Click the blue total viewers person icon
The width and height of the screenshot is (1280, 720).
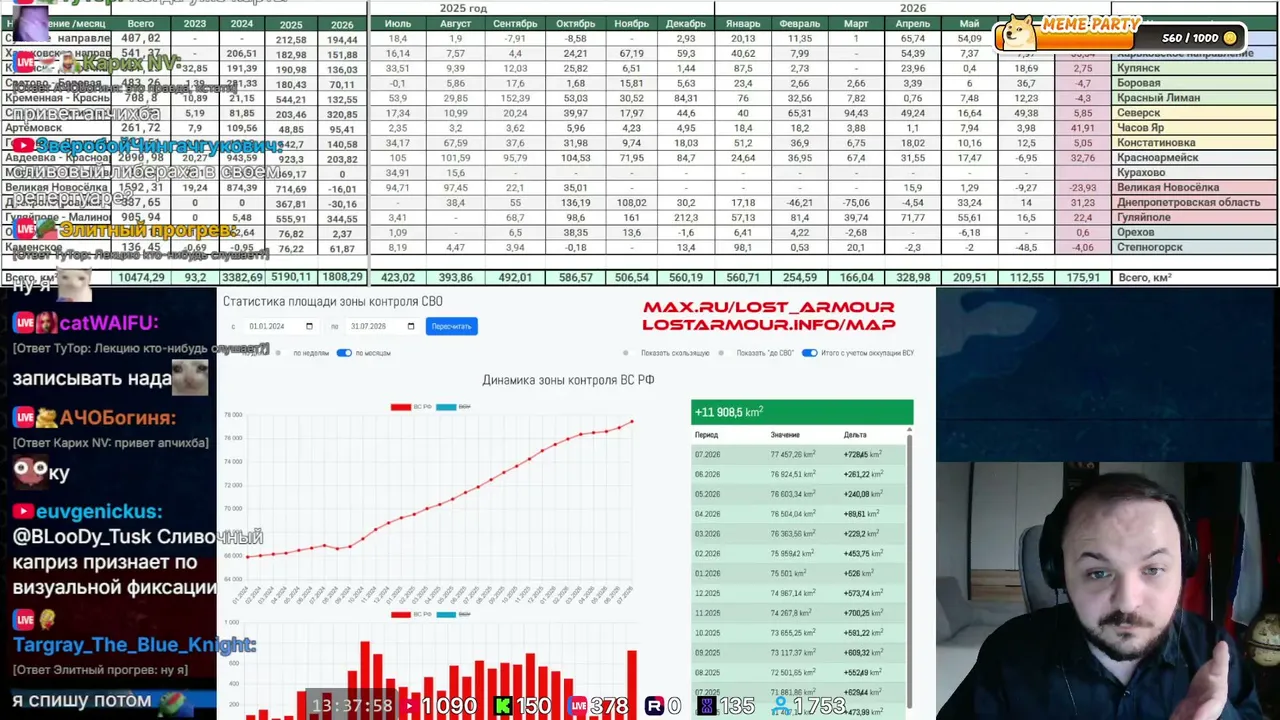point(780,706)
